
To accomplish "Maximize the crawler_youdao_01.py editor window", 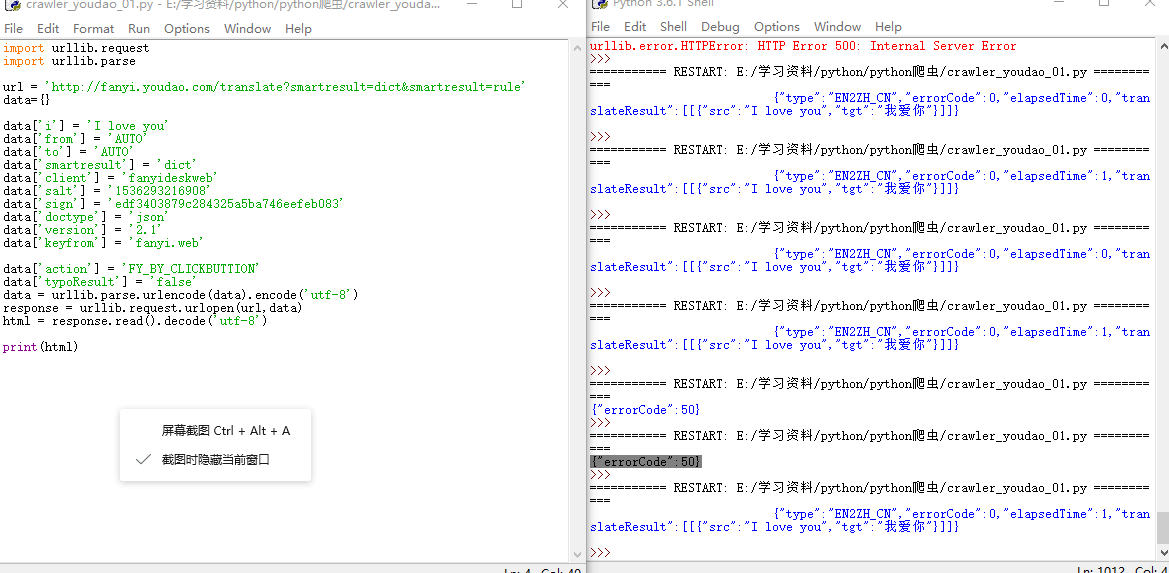I will pos(517,4).
